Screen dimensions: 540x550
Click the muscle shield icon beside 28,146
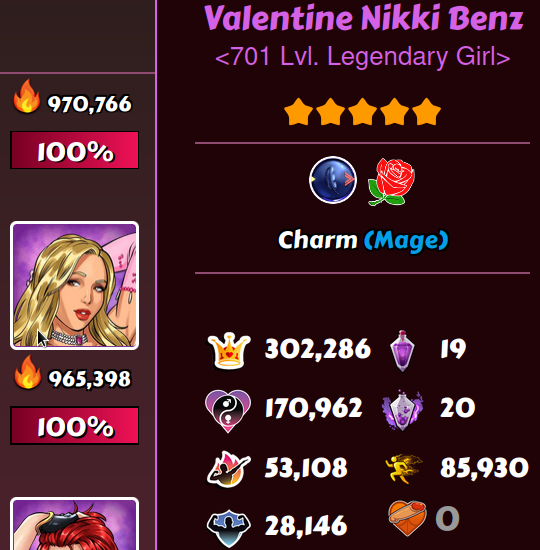click(x=229, y=528)
